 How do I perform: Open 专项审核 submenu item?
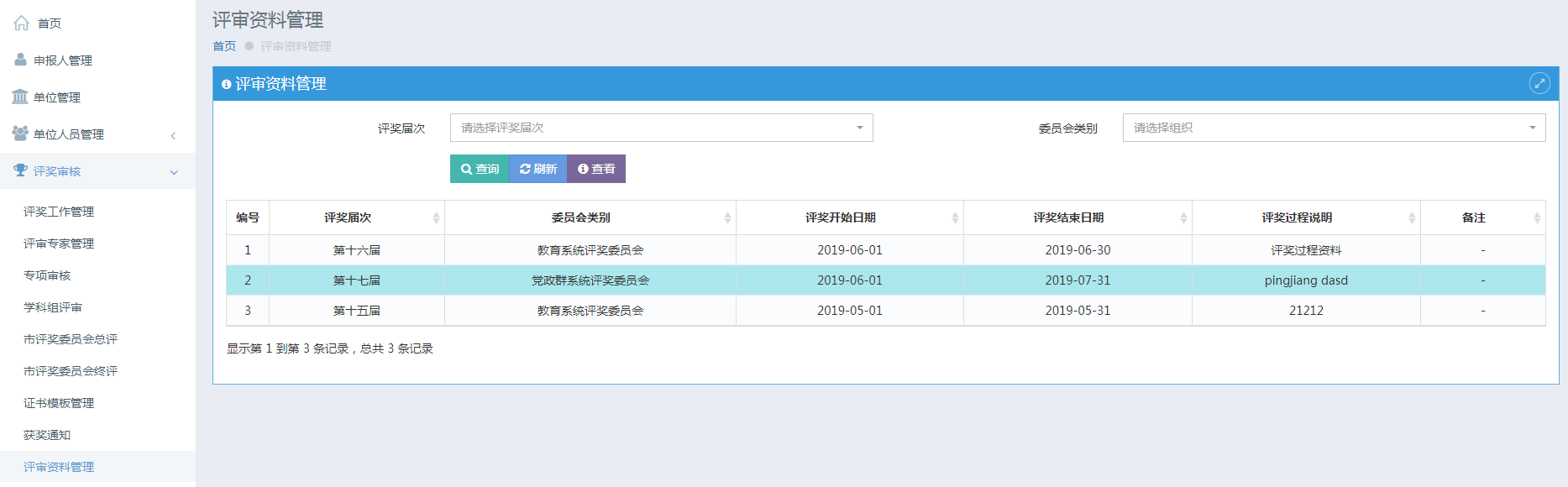[x=47, y=275]
